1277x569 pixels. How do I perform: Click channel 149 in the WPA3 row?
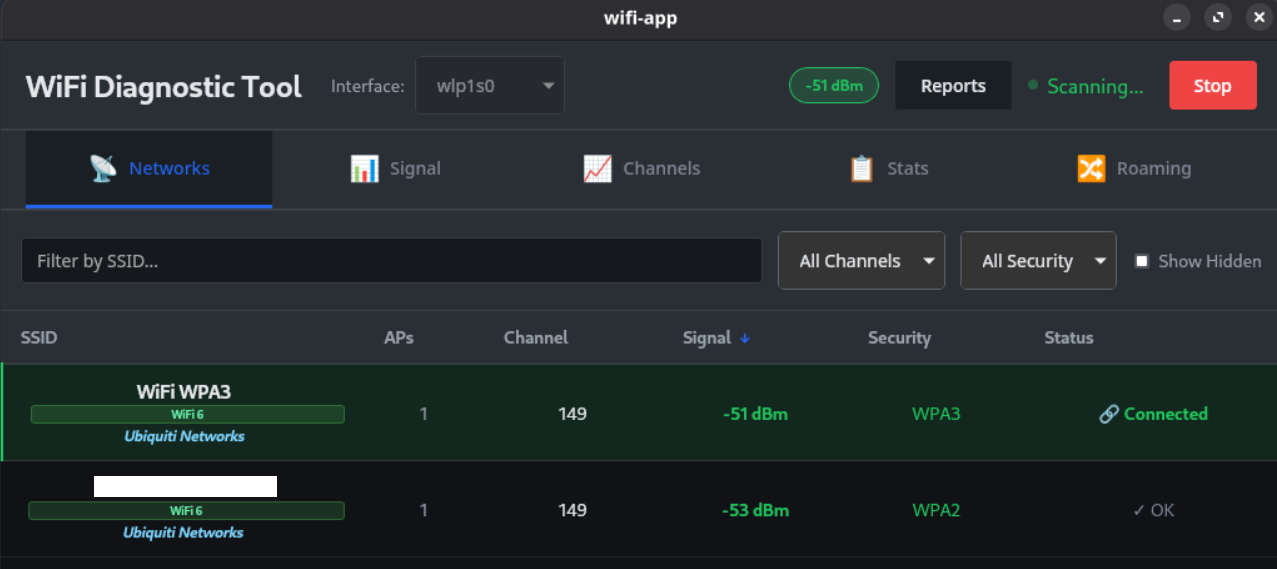point(572,414)
